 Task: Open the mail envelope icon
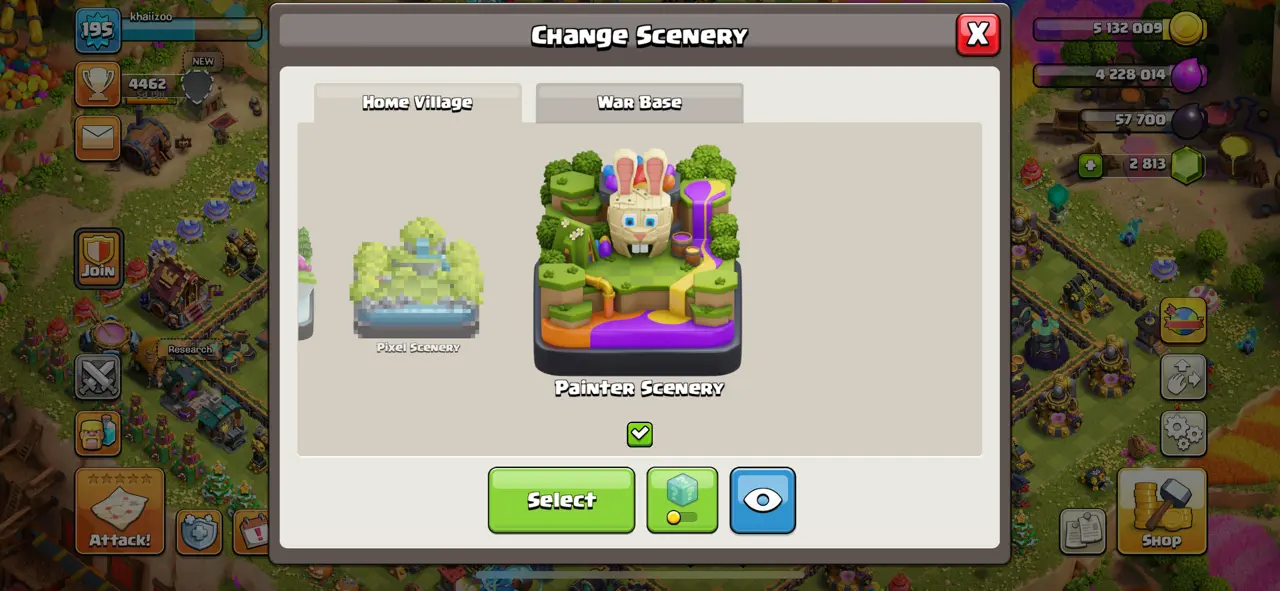click(98, 138)
